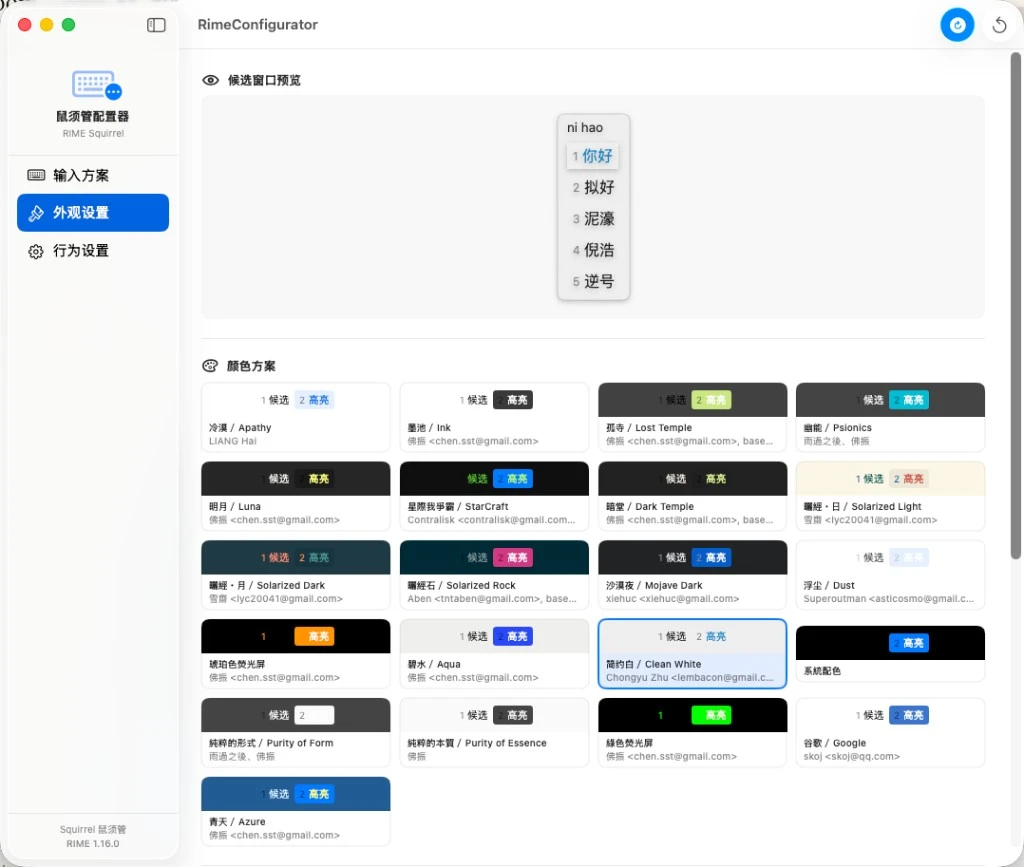Image resolution: width=1024 pixels, height=867 pixels.
Task: Apply the 暗堂 / Dark Temple scheme
Action: pyautogui.click(x=692, y=496)
